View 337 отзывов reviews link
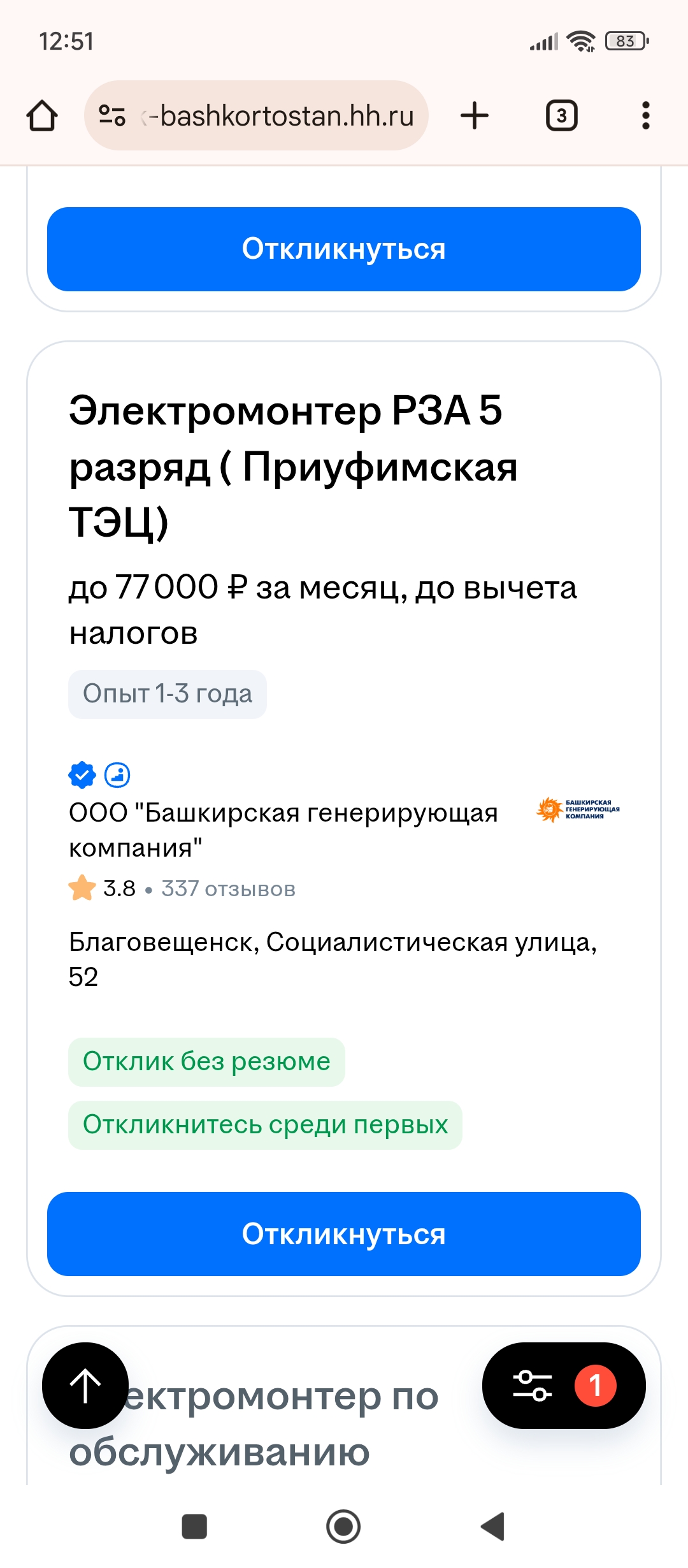Image resolution: width=688 pixels, height=1568 pixels. (x=228, y=889)
